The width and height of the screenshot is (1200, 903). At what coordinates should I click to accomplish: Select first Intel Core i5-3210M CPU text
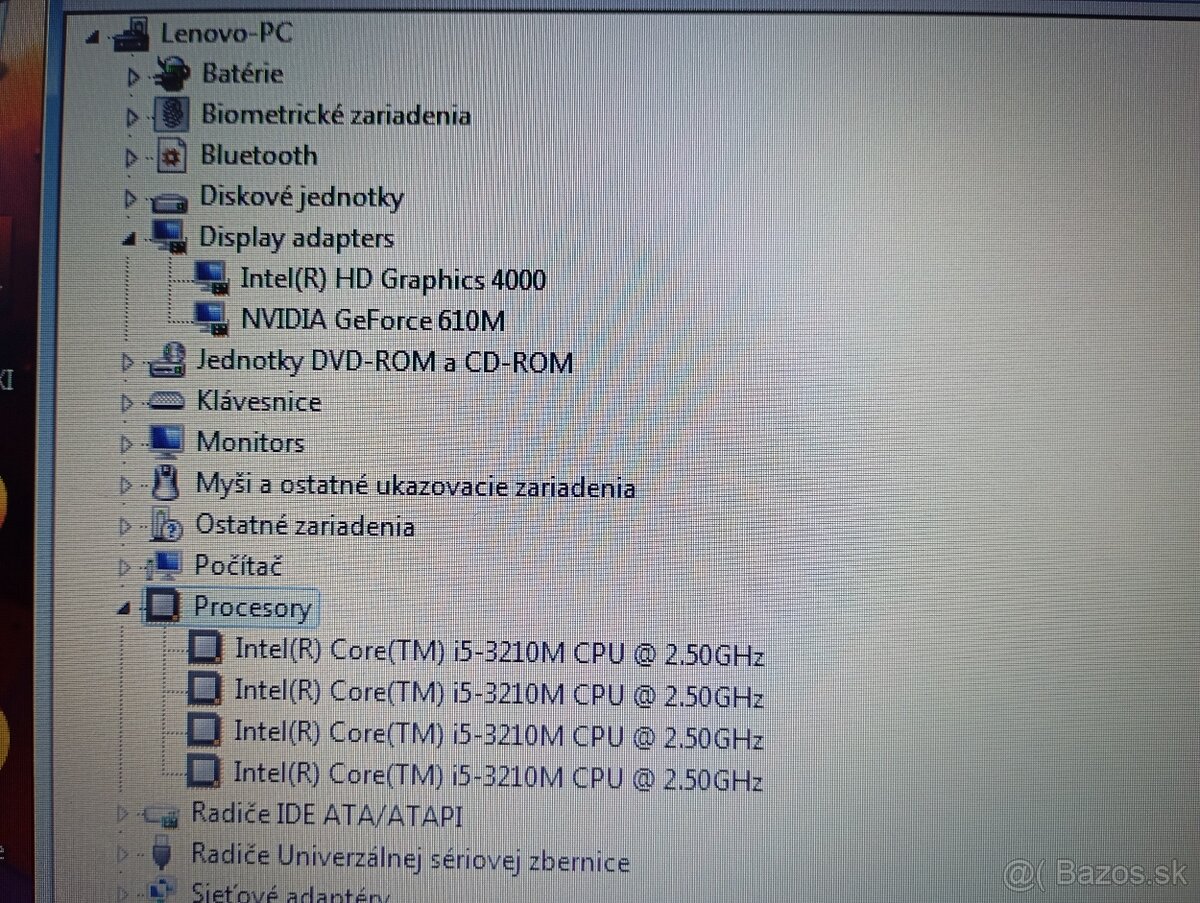pyautogui.click(x=499, y=651)
